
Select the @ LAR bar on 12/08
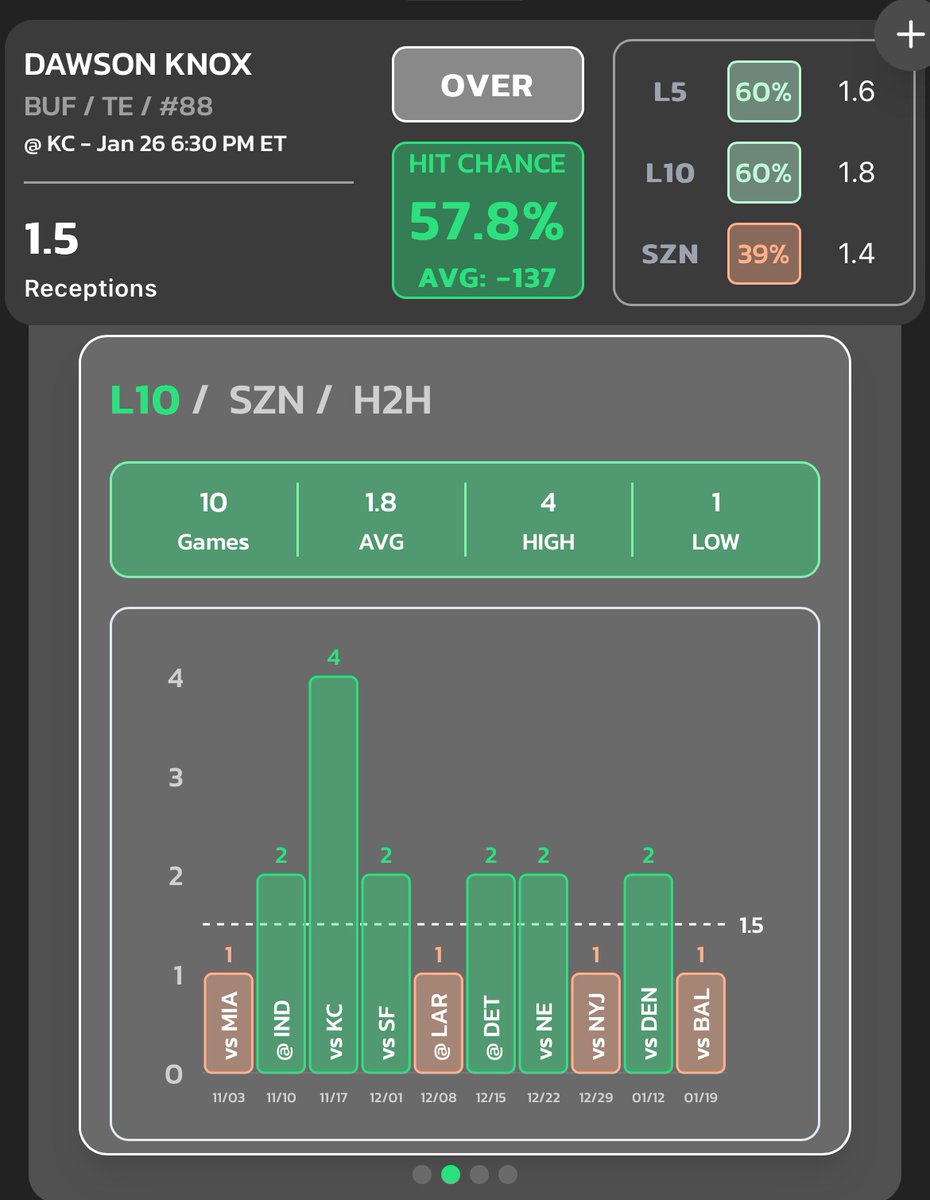pos(439,1024)
